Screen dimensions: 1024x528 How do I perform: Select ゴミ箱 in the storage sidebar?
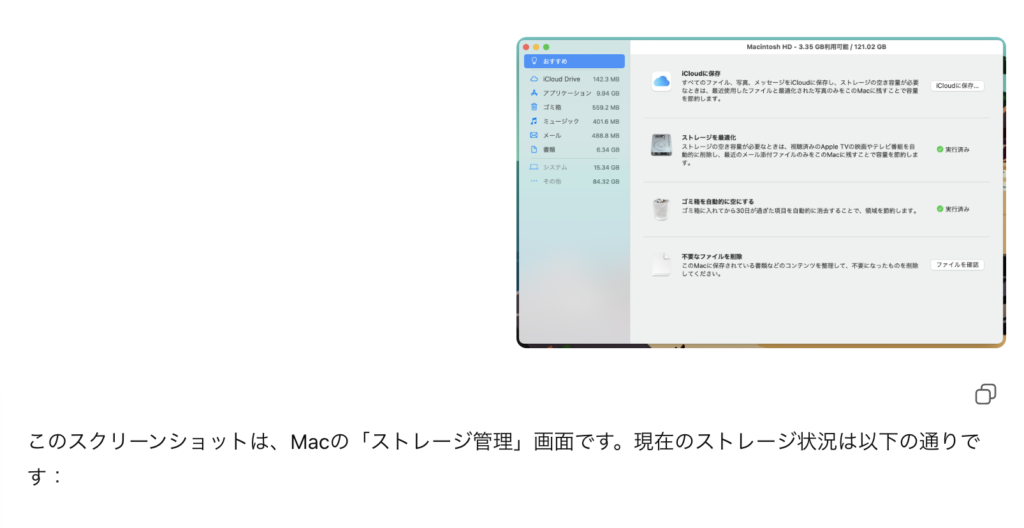[574, 107]
